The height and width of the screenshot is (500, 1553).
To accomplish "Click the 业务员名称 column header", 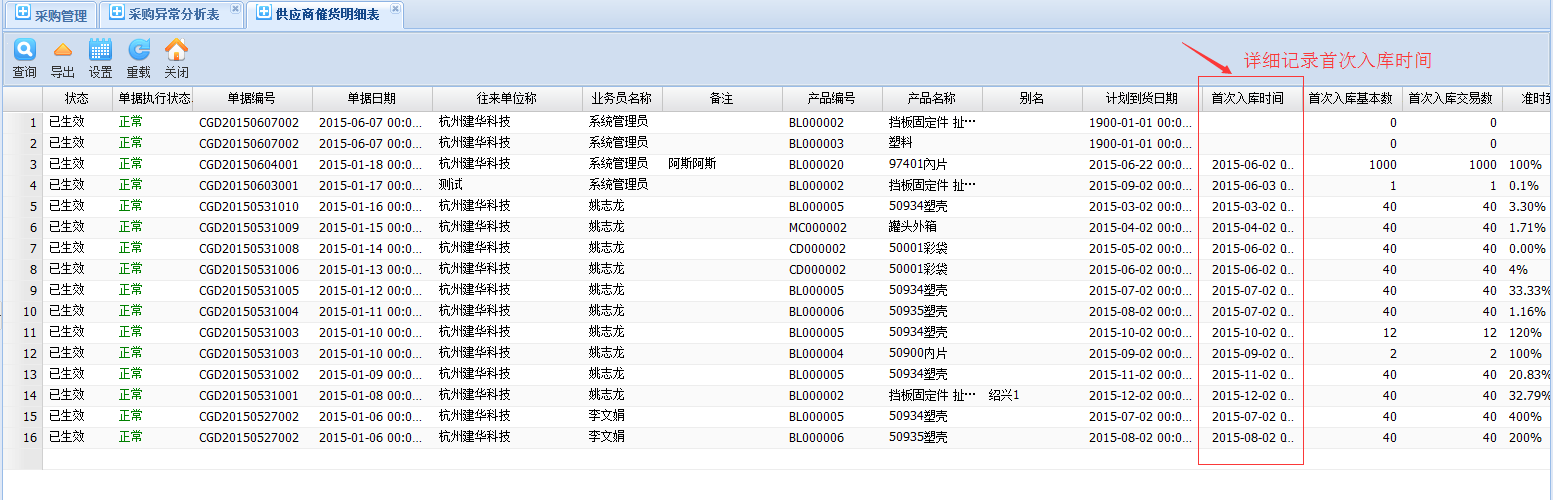I will point(621,99).
